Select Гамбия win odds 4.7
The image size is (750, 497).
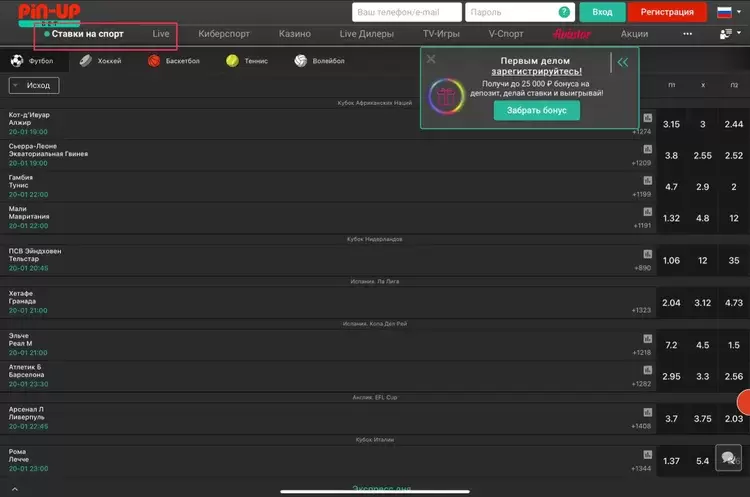point(671,187)
